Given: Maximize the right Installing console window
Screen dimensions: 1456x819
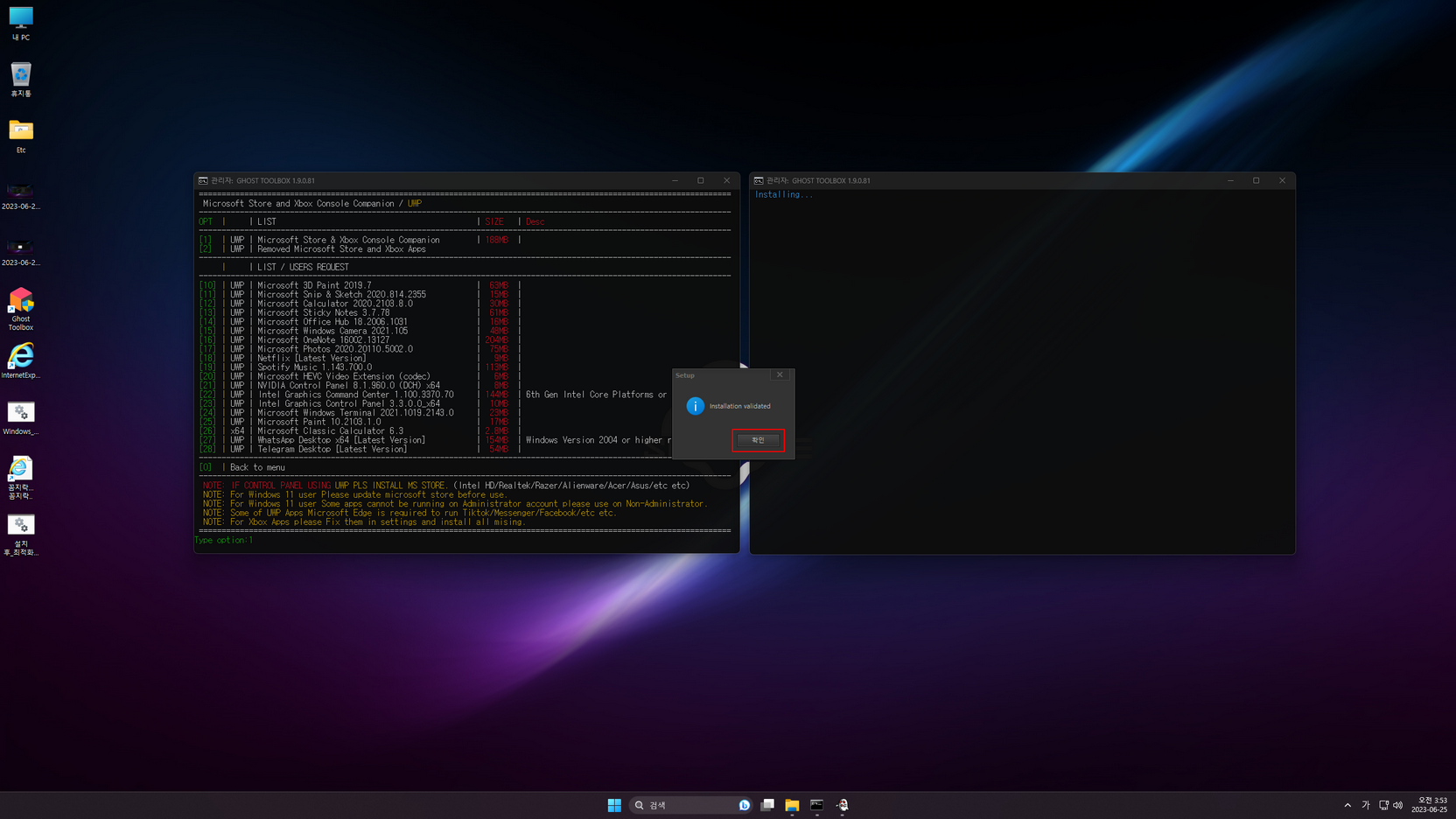Looking at the screenshot, I should point(1256,180).
